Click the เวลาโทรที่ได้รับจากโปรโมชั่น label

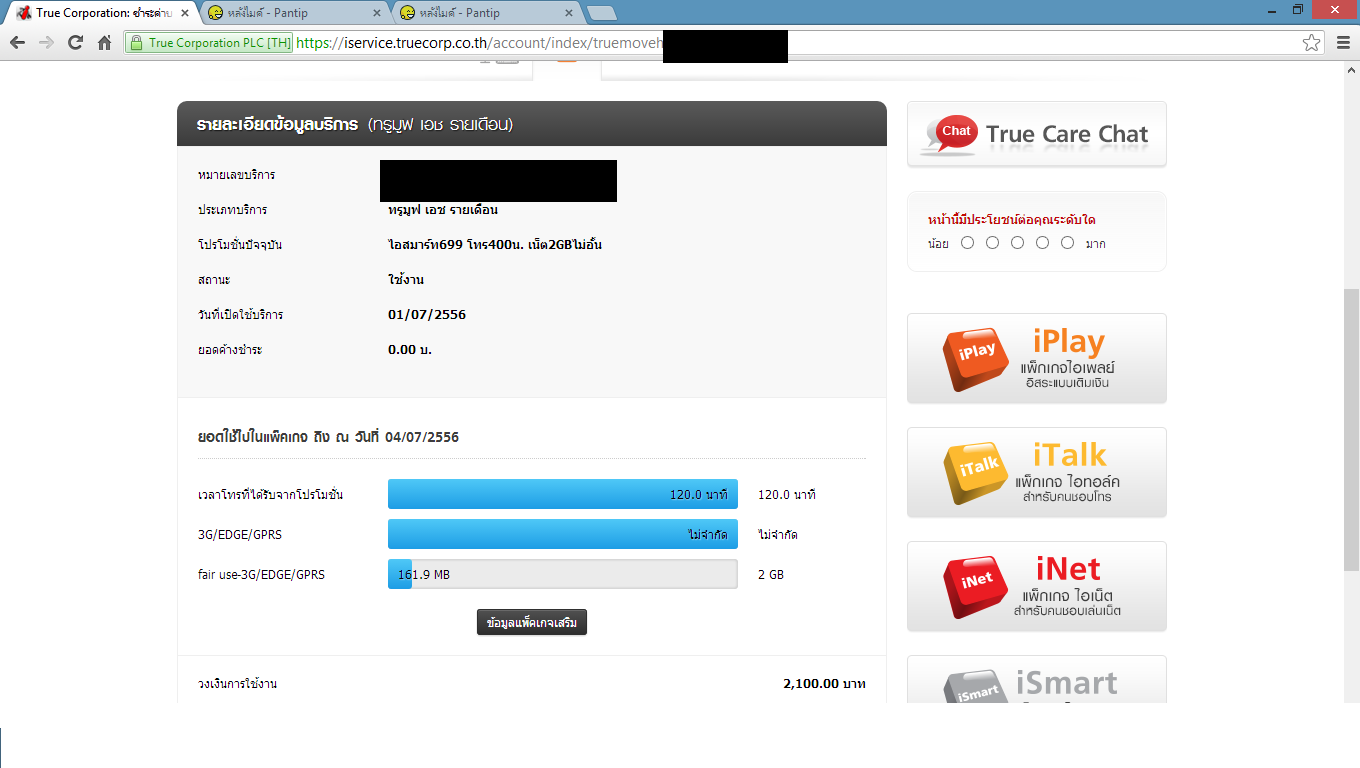coord(271,494)
